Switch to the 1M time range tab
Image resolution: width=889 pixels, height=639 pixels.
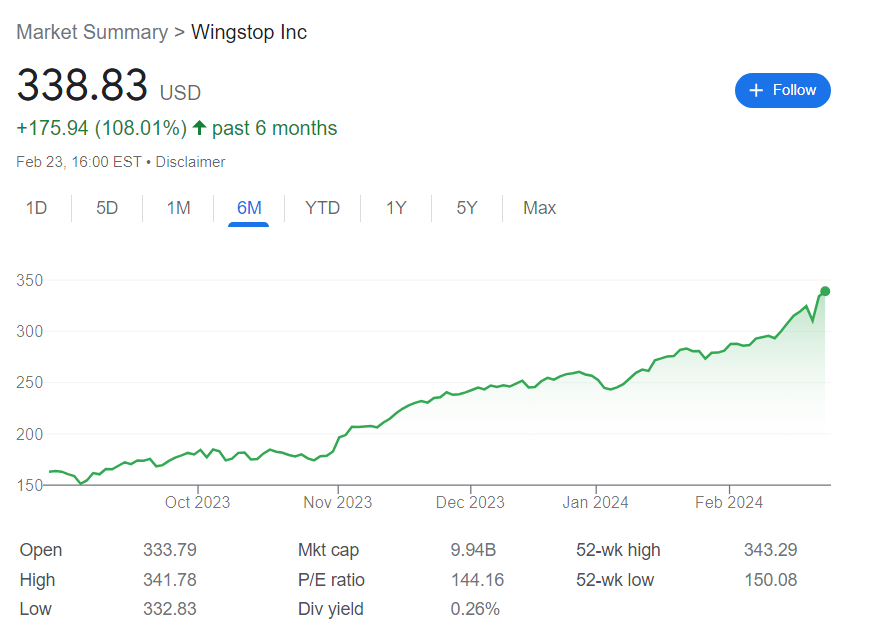(x=178, y=208)
